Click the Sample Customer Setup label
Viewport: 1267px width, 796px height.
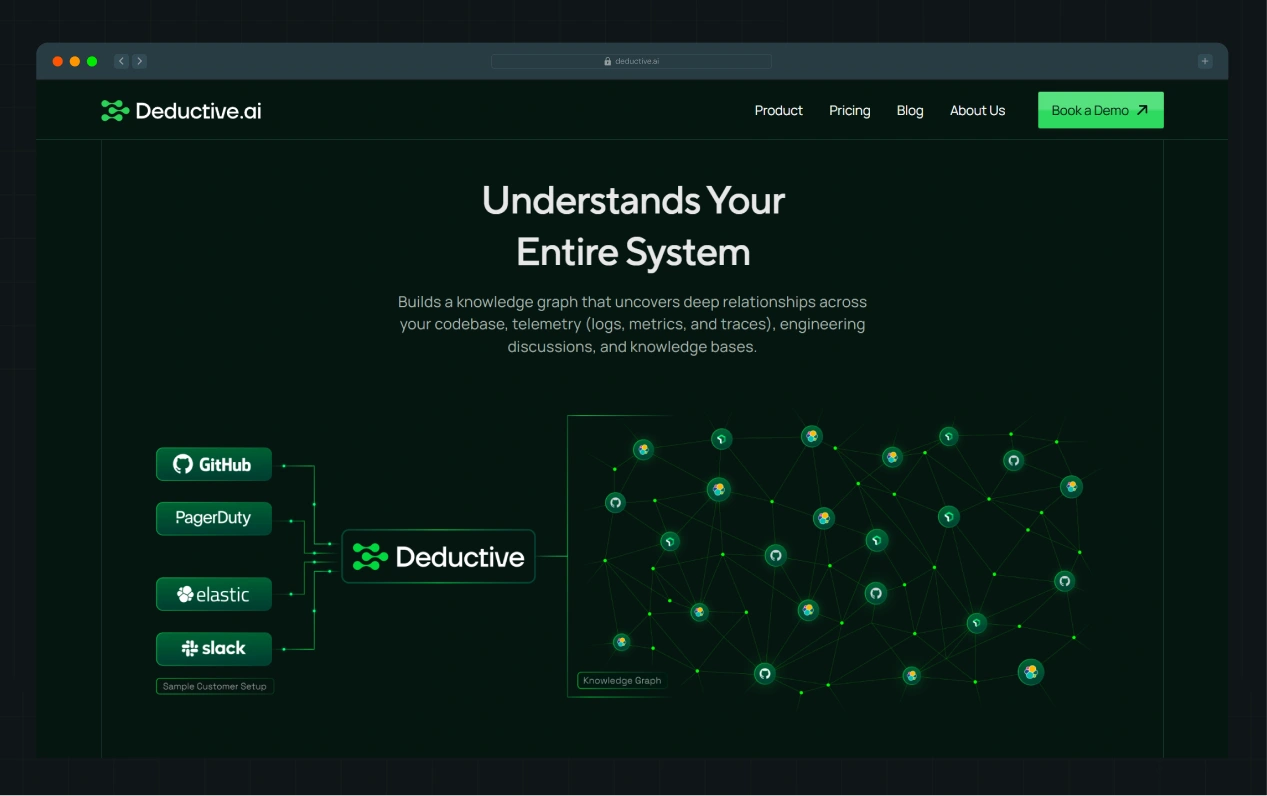coord(215,686)
